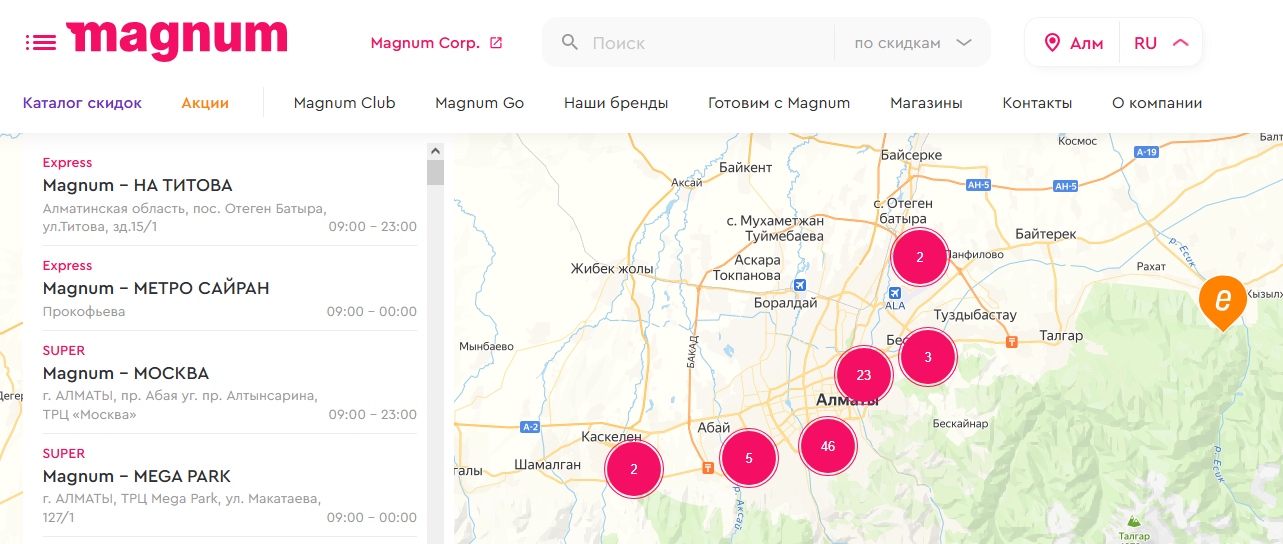Open the Алм city selector
The image size is (1283, 544).
1074,43
